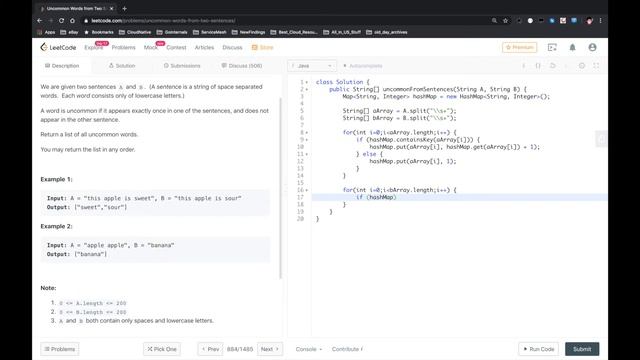Open the LeetCode playground icon
This screenshot has height=360, width=640.
(x=552, y=47)
